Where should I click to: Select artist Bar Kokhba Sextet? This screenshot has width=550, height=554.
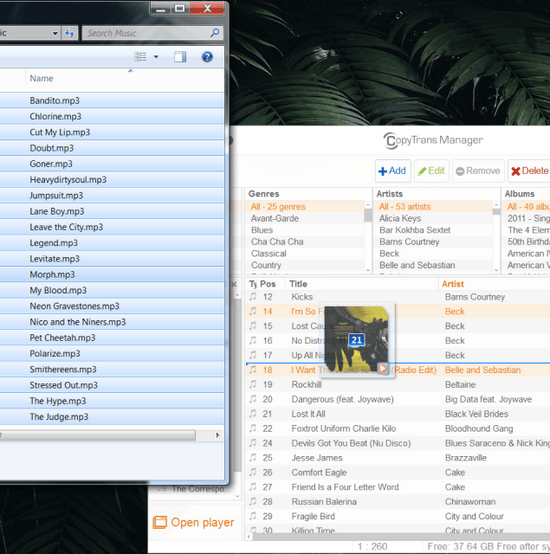415,230
